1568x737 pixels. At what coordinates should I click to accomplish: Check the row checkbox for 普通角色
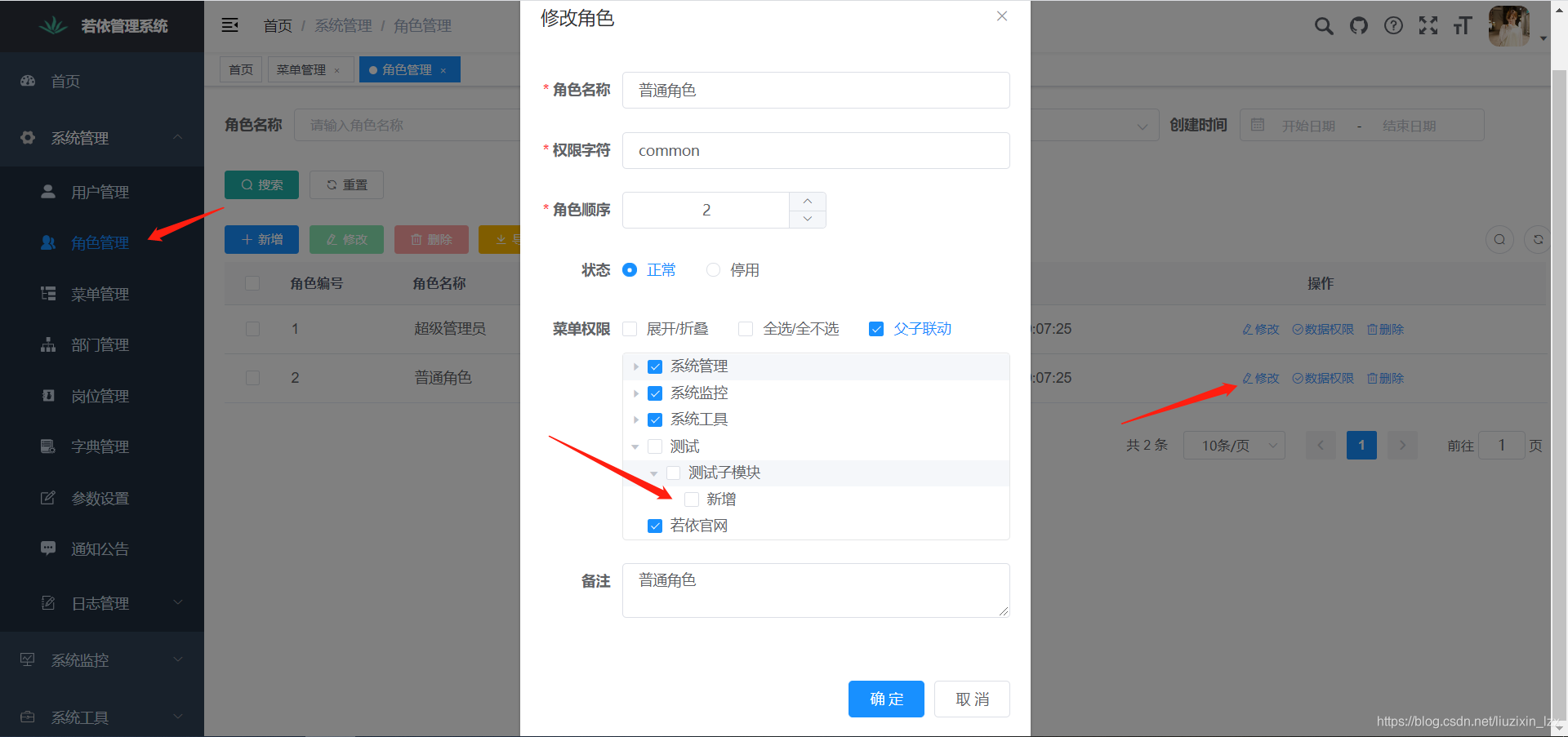pos(252,378)
